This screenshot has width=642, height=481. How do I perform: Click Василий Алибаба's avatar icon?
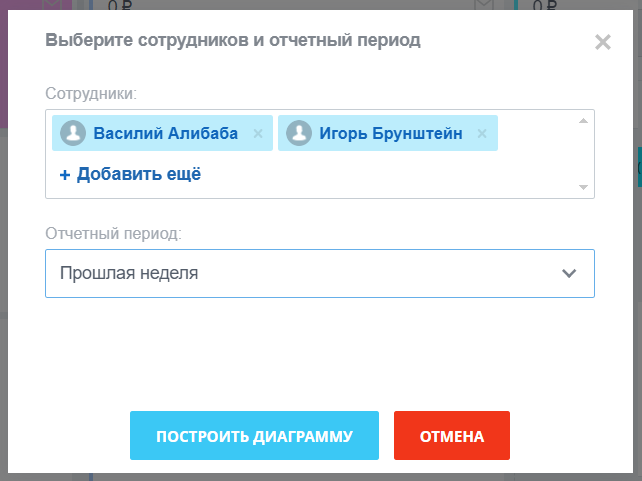point(73,134)
